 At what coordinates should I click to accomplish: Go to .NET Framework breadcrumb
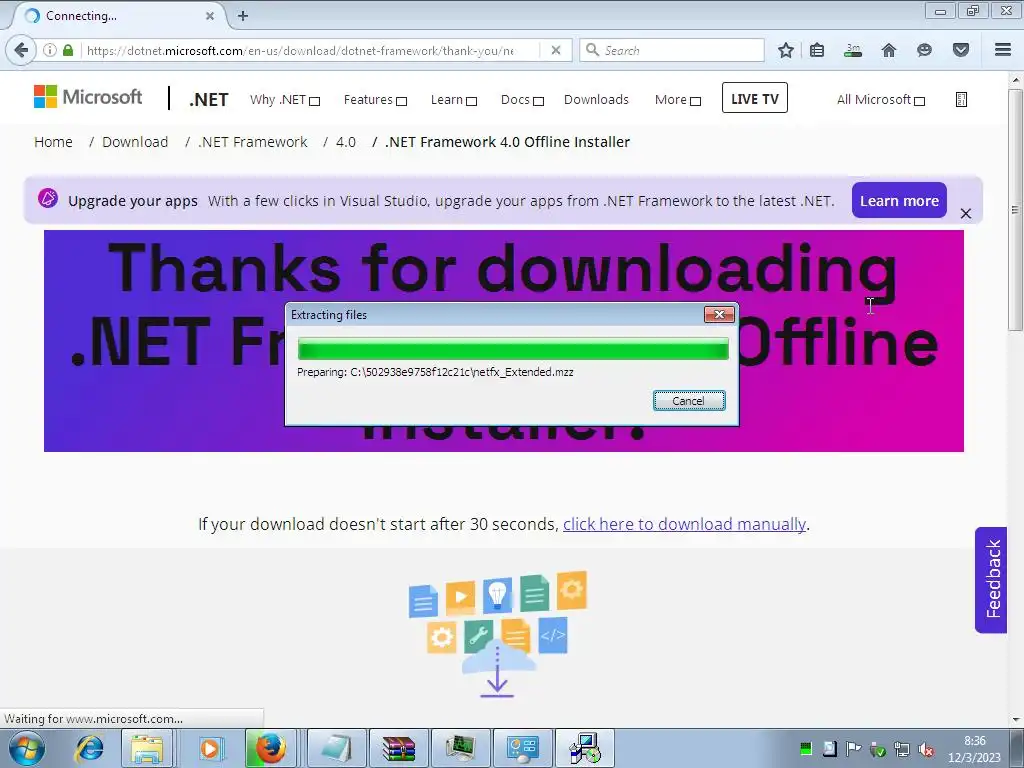253,142
